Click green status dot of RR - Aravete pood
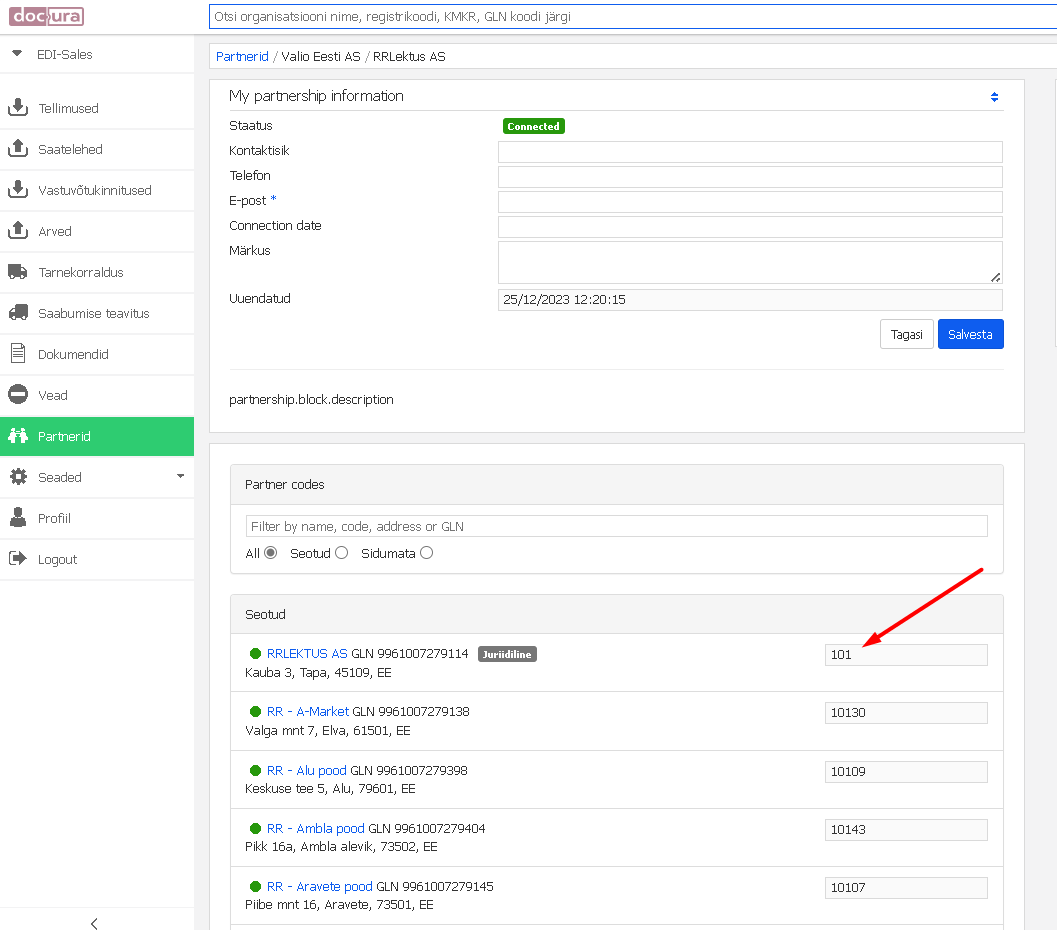 coord(255,886)
